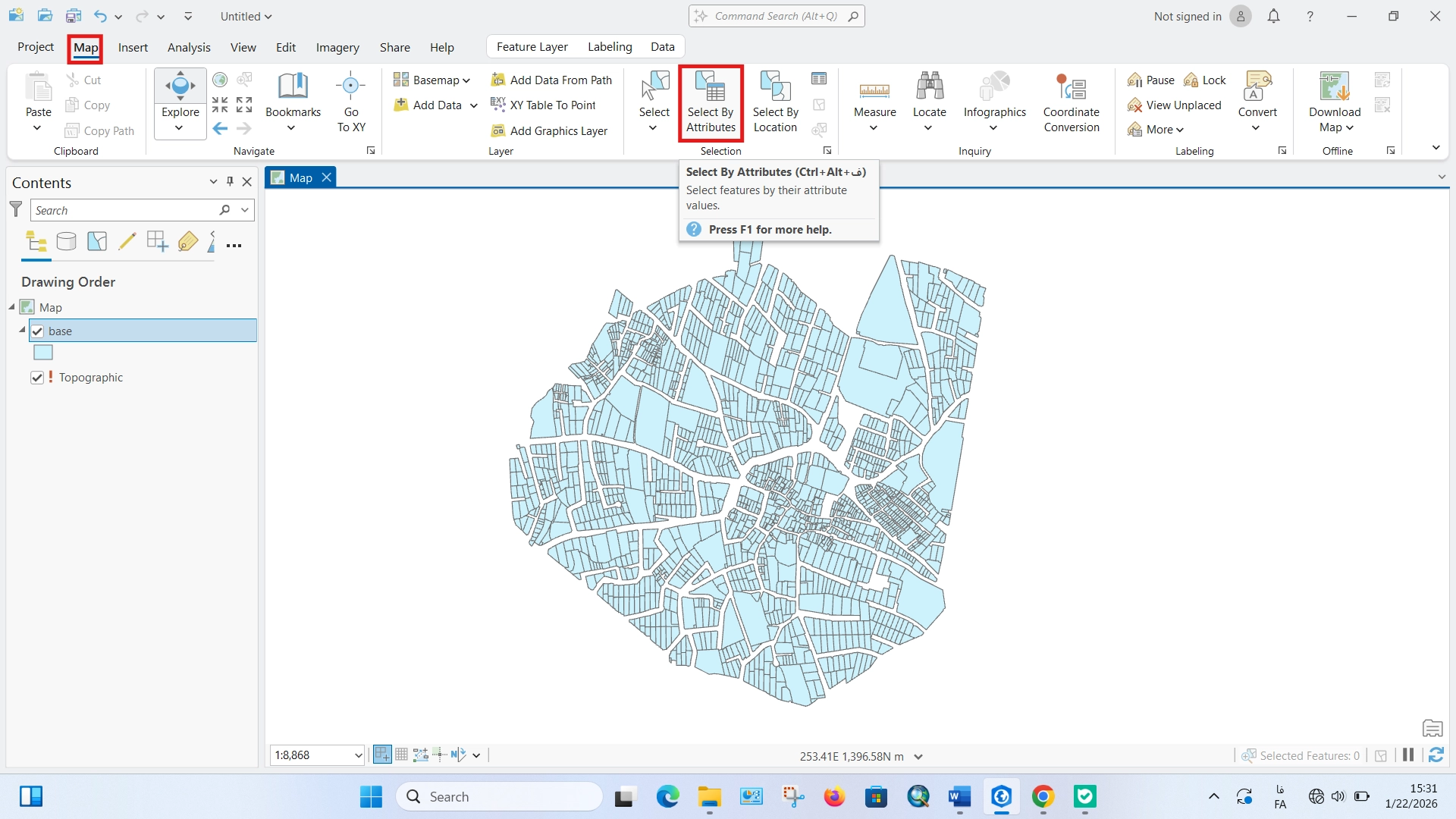Open the More labeling options dropdown
Viewport: 1456px width, 819px height.
[x=1156, y=130]
